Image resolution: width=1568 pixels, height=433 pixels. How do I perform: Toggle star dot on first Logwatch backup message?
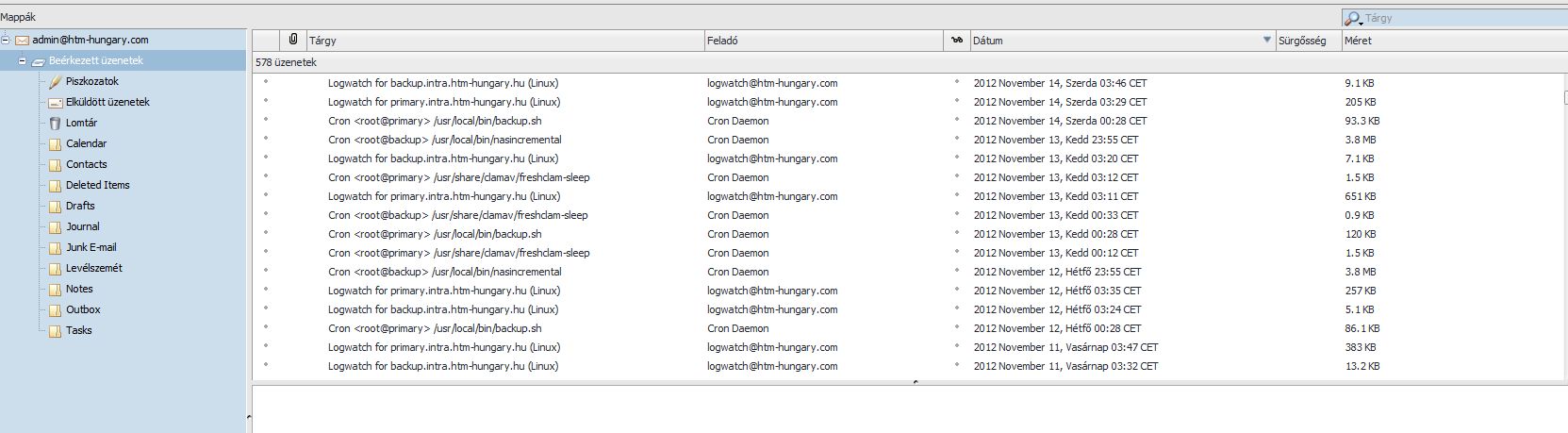(266, 82)
